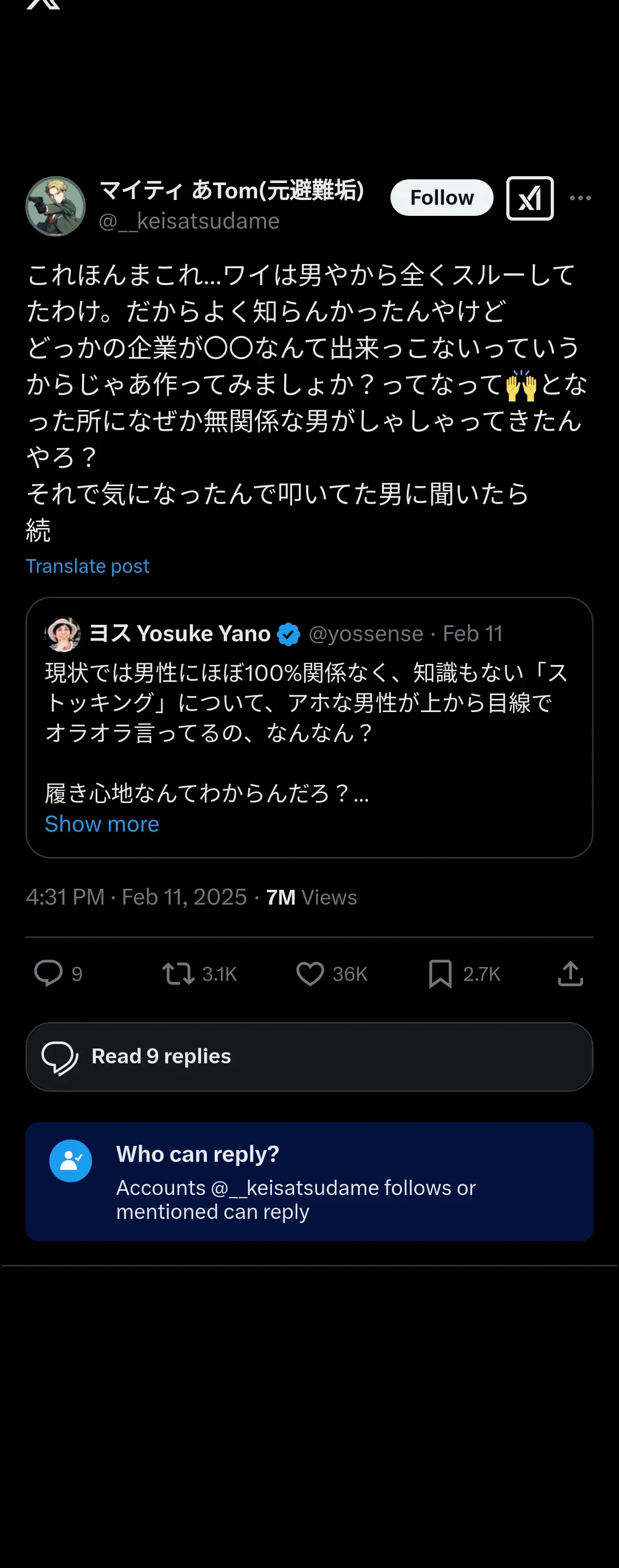The image size is (619, 1568).
Task: Open the @__keisatsudame handle
Action: [189, 221]
